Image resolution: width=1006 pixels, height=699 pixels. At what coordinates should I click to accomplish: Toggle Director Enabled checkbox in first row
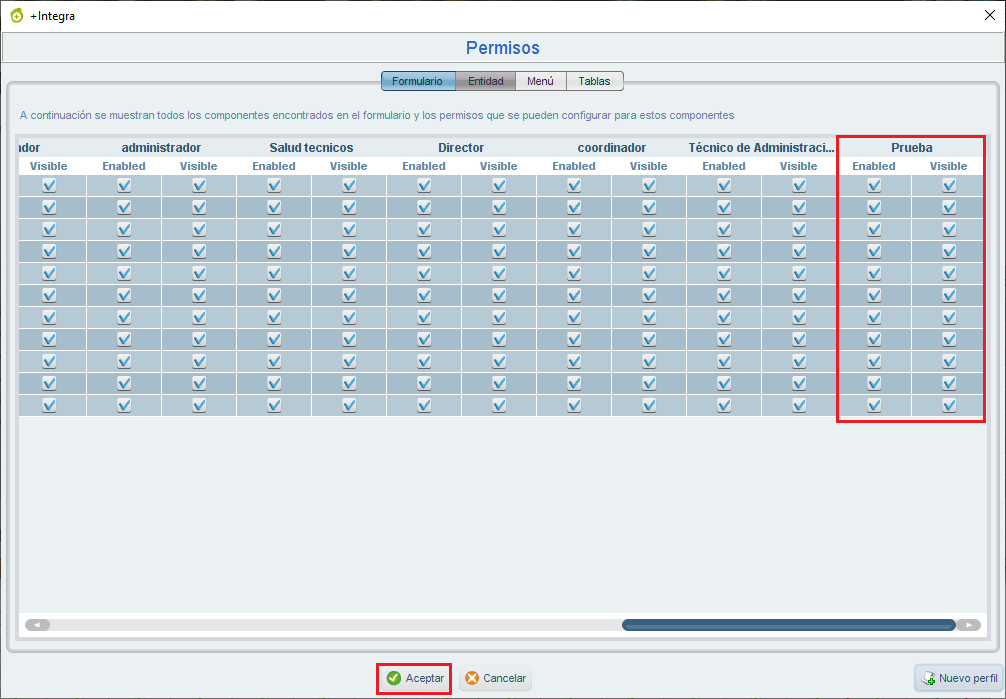tap(424, 186)
